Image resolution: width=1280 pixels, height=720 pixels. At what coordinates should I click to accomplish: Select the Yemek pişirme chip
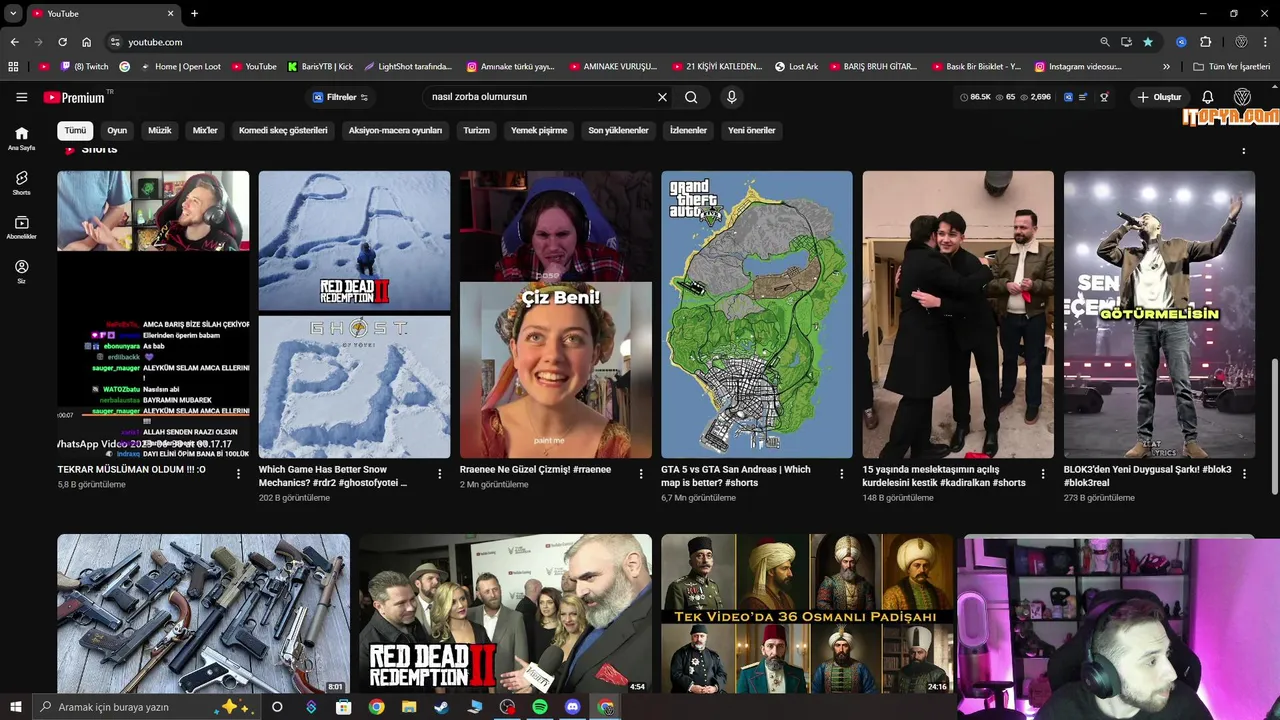coord(539,130)
